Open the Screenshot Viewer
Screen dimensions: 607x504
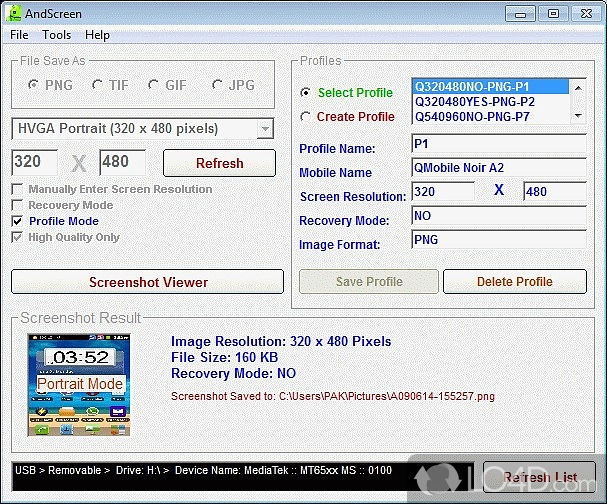point(147,282)
